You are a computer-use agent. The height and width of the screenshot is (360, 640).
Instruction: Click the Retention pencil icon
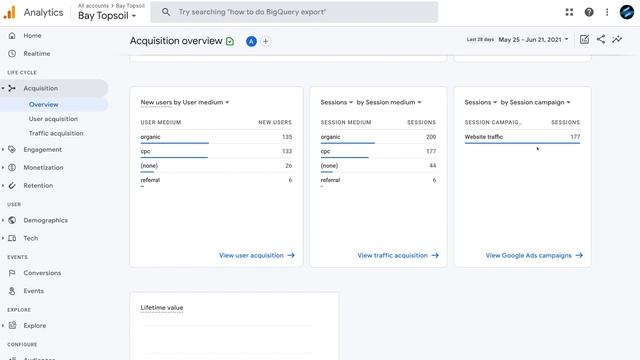coord(12,185)
